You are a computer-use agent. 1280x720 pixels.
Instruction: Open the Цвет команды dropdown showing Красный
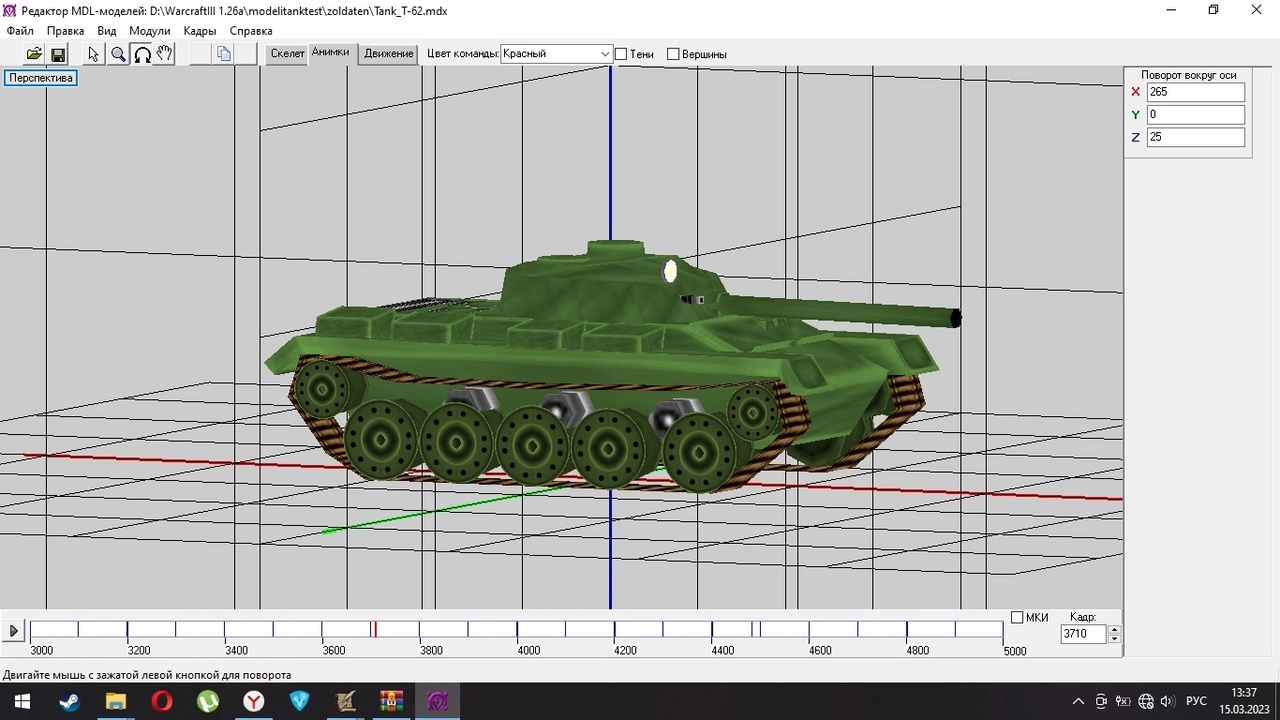coord(556,54)
